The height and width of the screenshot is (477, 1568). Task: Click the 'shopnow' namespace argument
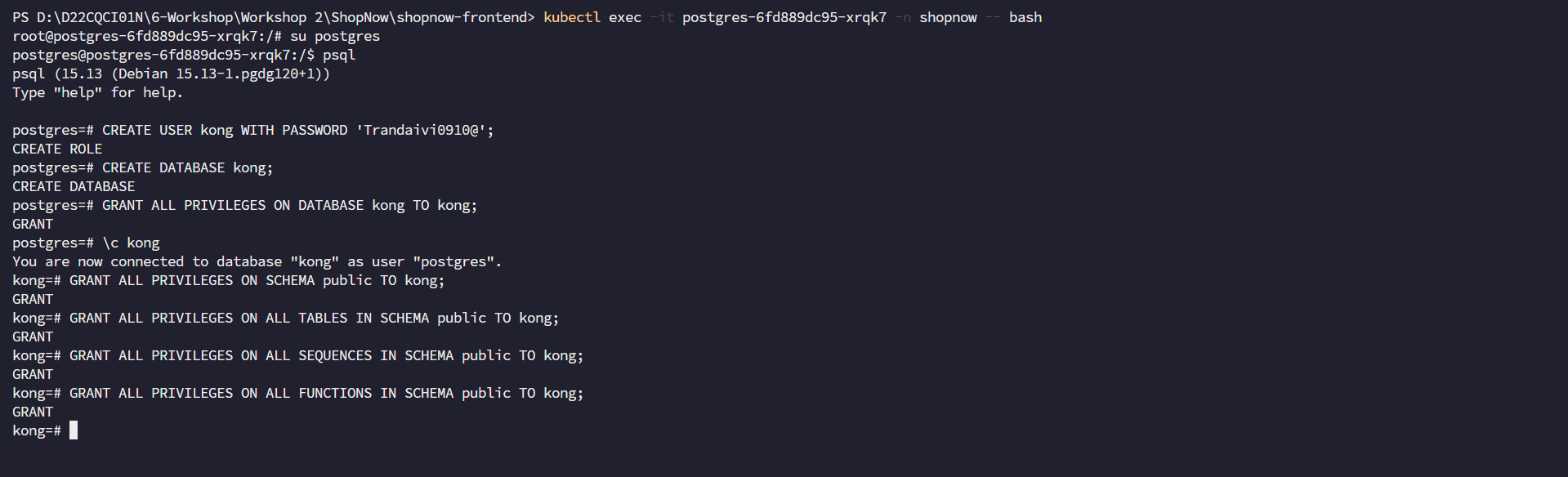[947, 17]
